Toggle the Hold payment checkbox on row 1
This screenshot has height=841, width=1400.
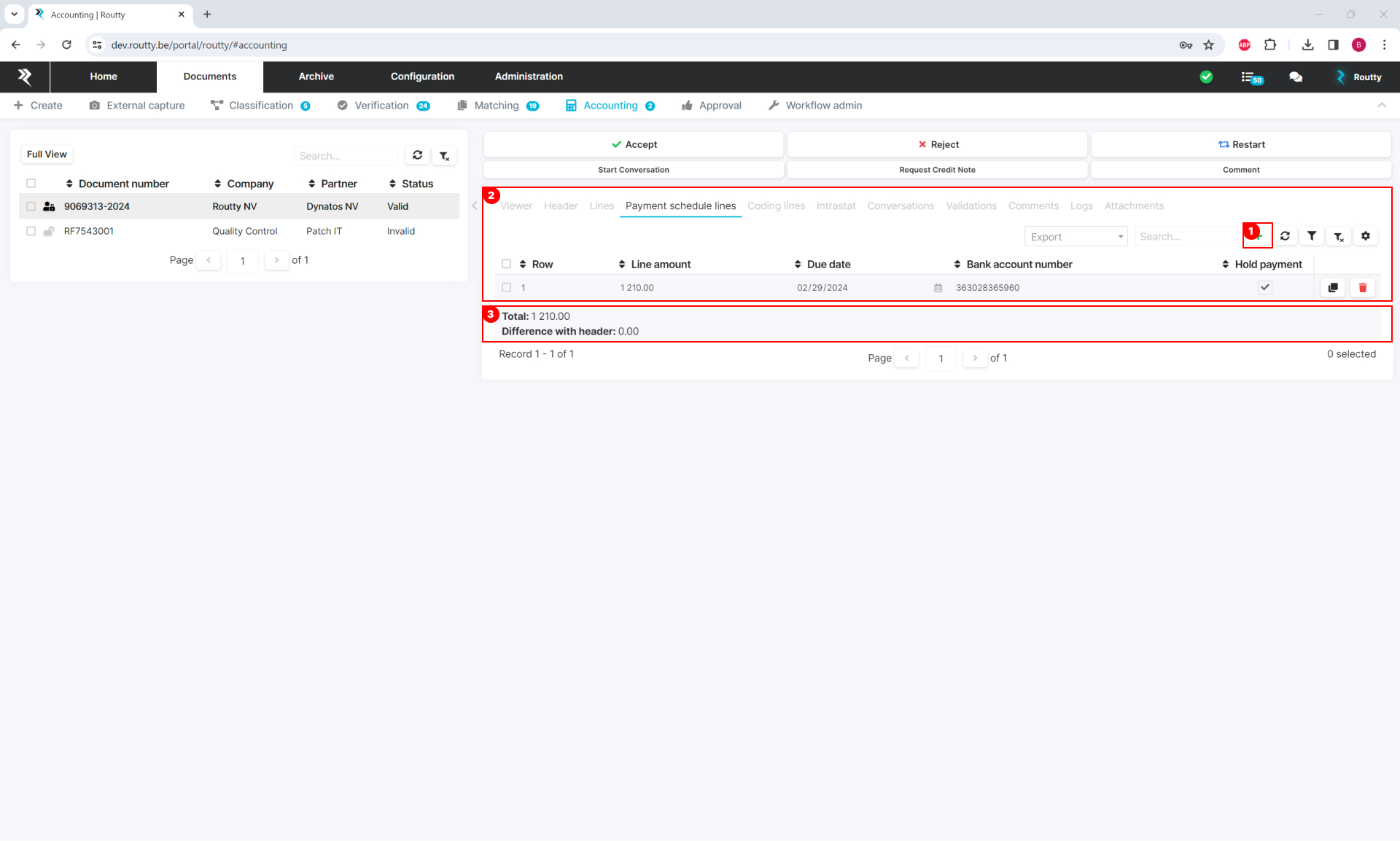pos(1264,288)
